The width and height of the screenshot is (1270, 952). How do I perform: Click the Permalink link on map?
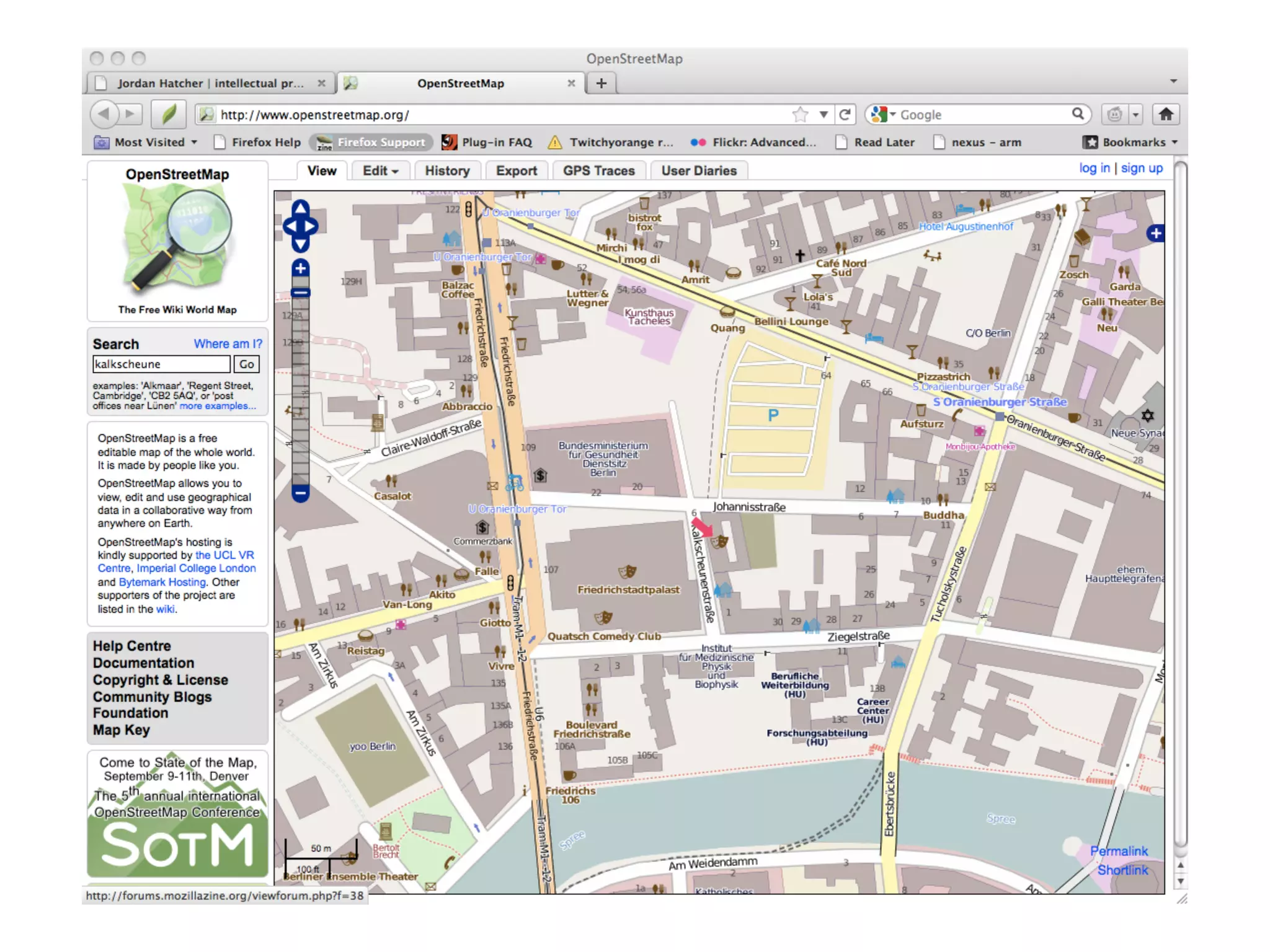coord(1119,851)
